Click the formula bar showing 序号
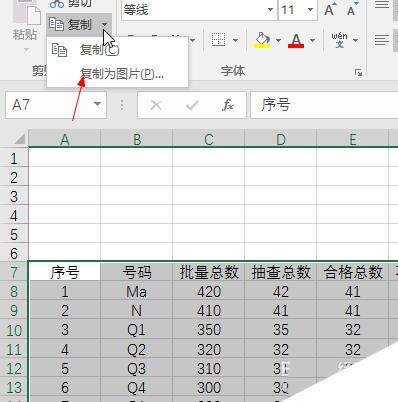Image resolution: width=398 pixels, height=402 pixels. [324, 105]
